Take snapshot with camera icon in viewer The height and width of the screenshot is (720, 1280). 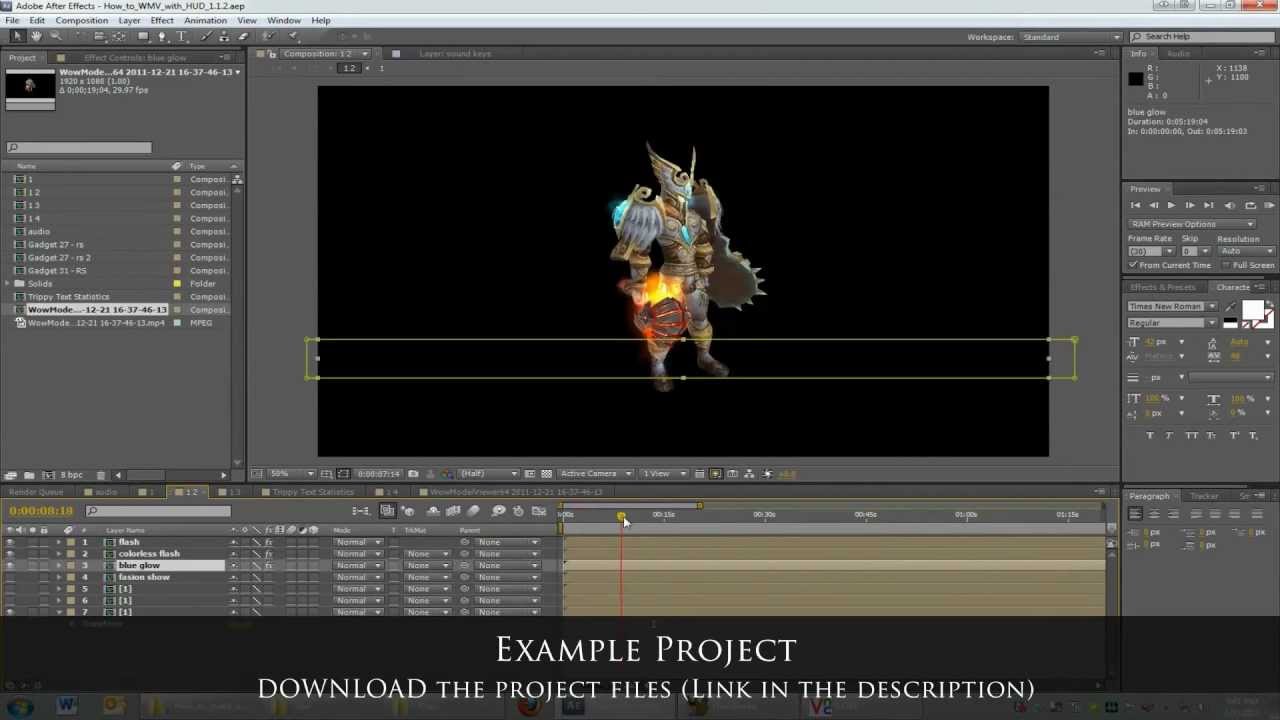(x=413, y=474)
